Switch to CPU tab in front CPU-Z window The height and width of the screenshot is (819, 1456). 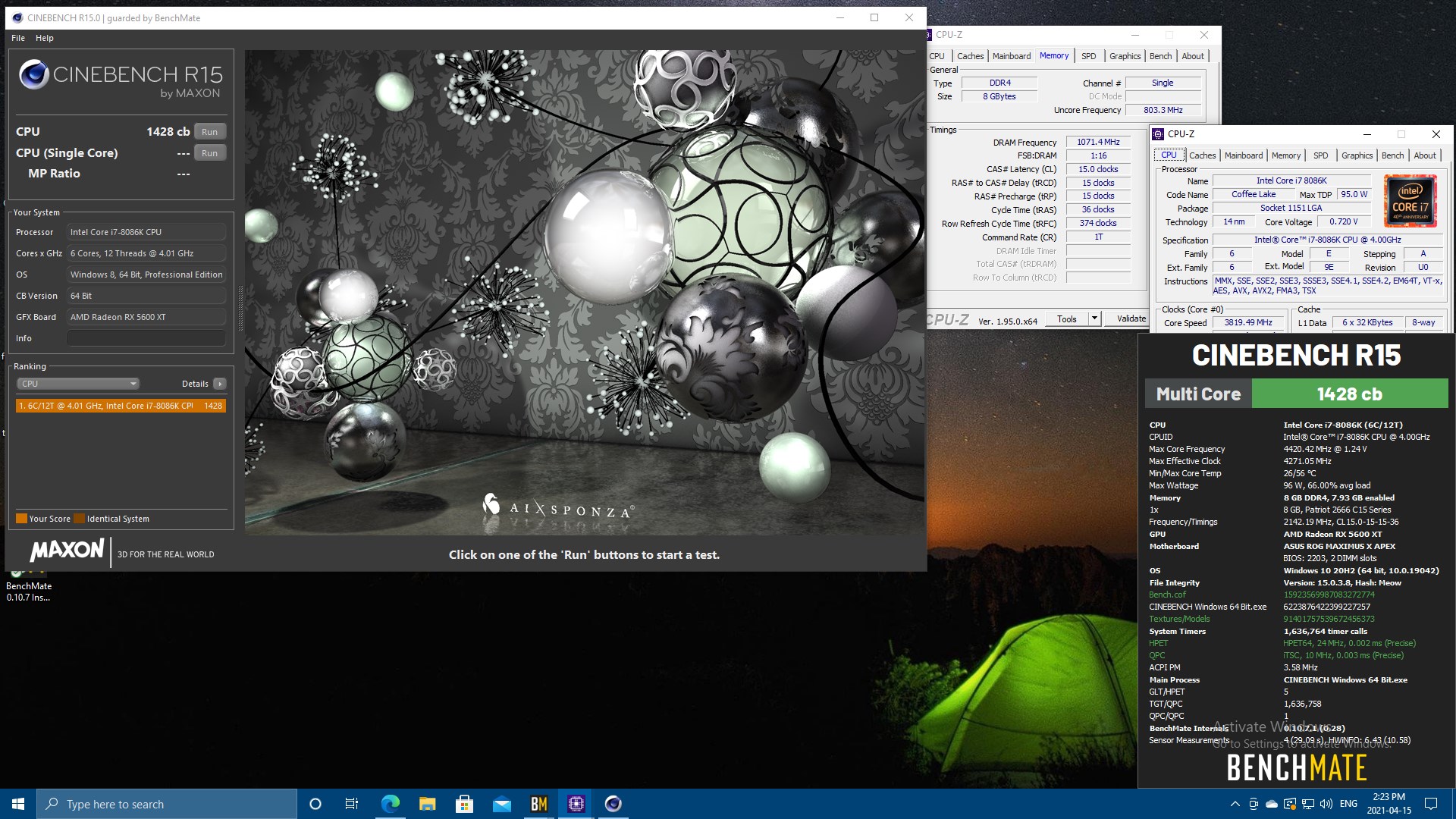[1169, 155]
